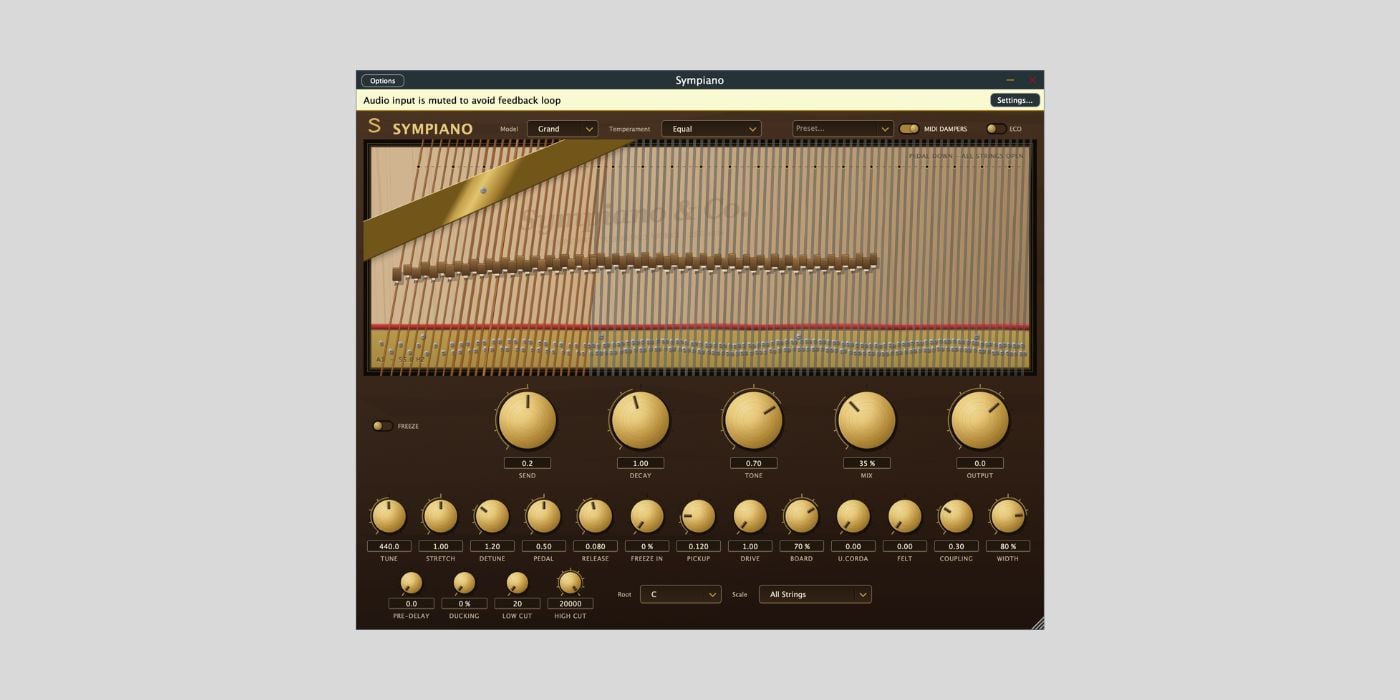Click the large Send knob
Image resolution: width=1400 pixels, height=700 pixels.
[527, 420]
